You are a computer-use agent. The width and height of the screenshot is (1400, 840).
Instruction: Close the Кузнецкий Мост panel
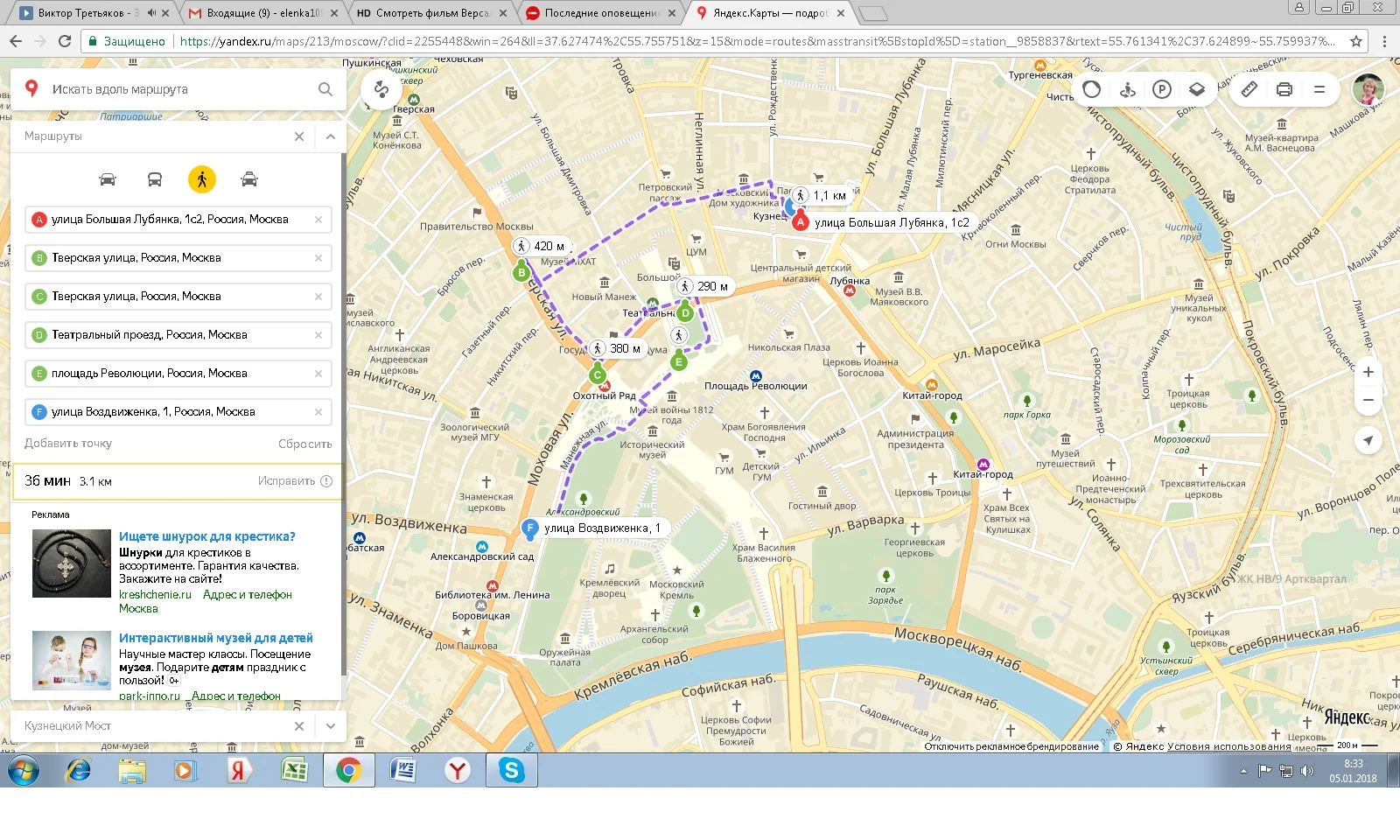pyautogui.click(x=299, y=726)
